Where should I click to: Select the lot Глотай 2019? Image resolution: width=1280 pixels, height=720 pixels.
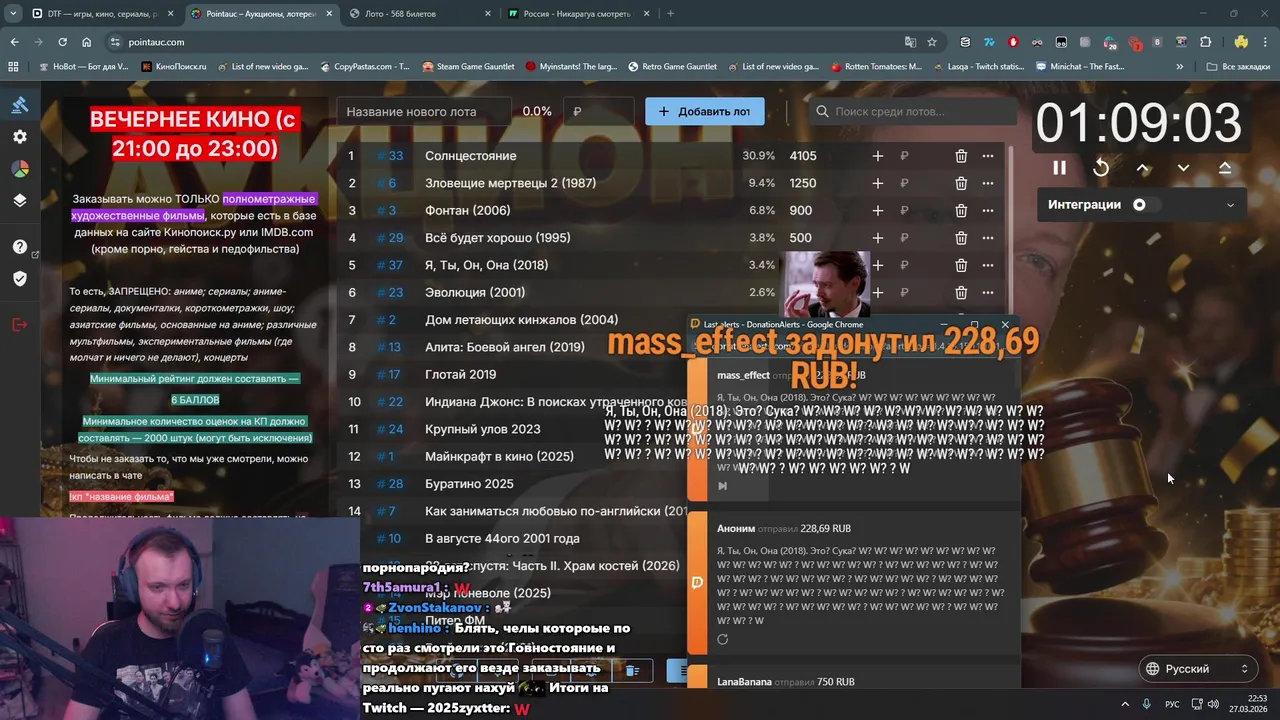click(460, 374)
